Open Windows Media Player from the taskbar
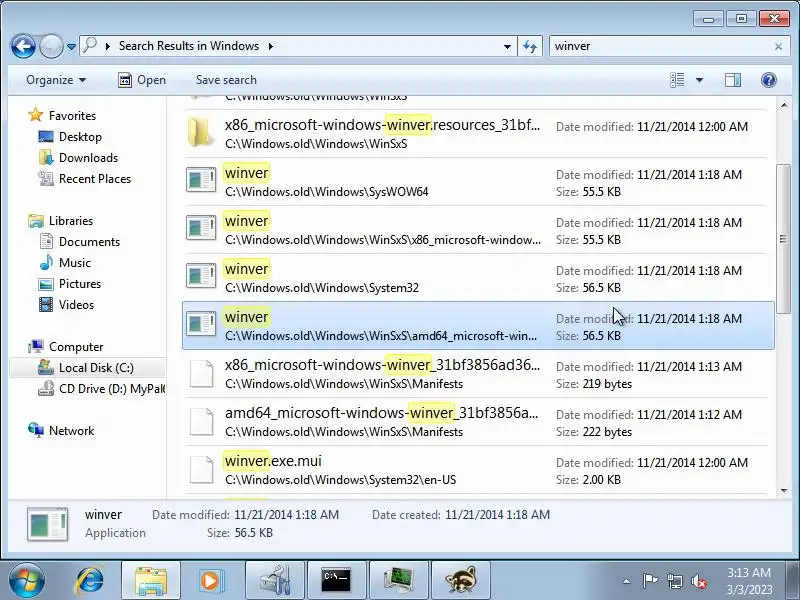Screen dimensions: 800x600 (x=210, y=581)
